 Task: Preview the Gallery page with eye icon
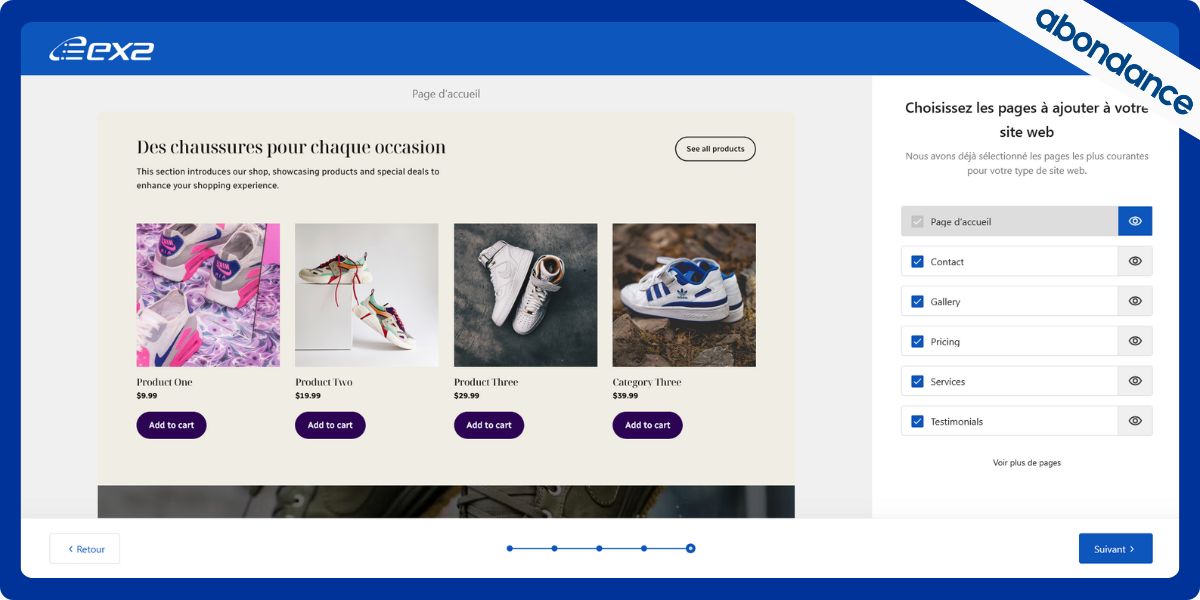click(1135, 301)
